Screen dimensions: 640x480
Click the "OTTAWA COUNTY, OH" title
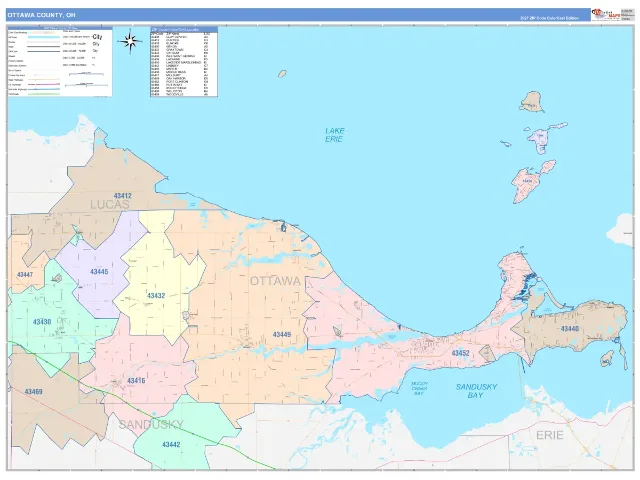pos(41,15)
